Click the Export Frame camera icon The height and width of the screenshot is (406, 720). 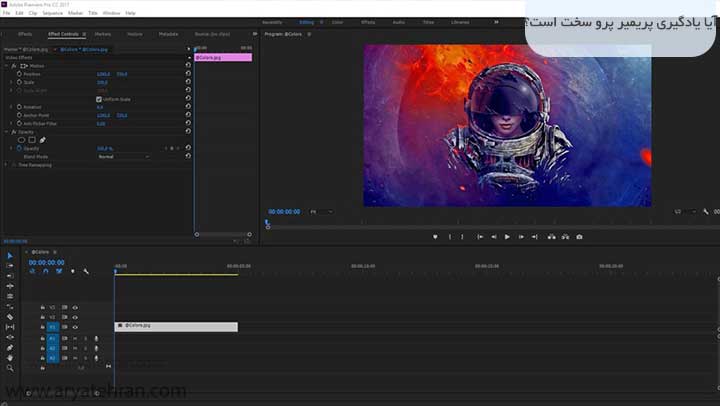pyautogui.click(x=579, y=237)
